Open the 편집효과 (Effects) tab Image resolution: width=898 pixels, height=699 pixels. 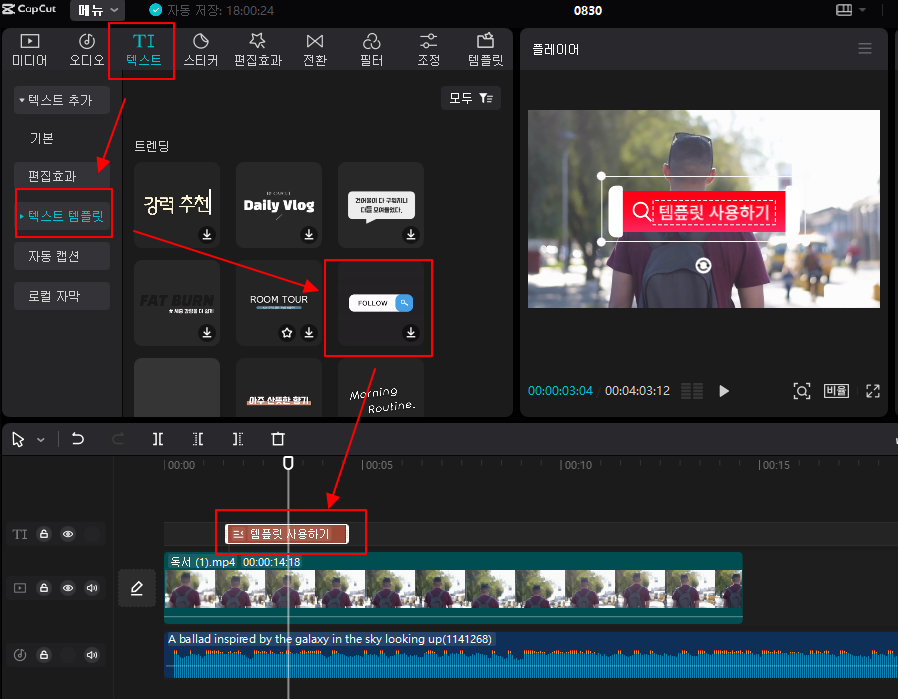258,50
